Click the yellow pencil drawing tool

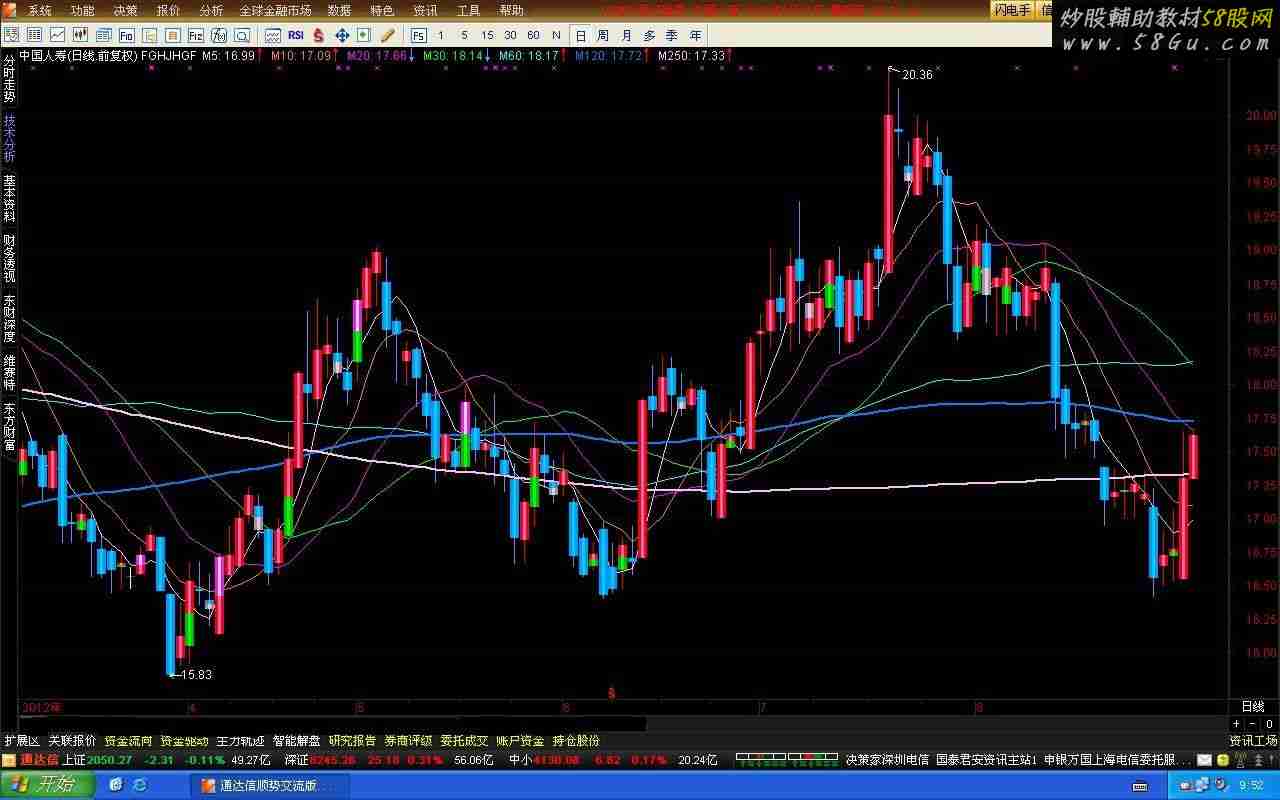tap(387, 35)
